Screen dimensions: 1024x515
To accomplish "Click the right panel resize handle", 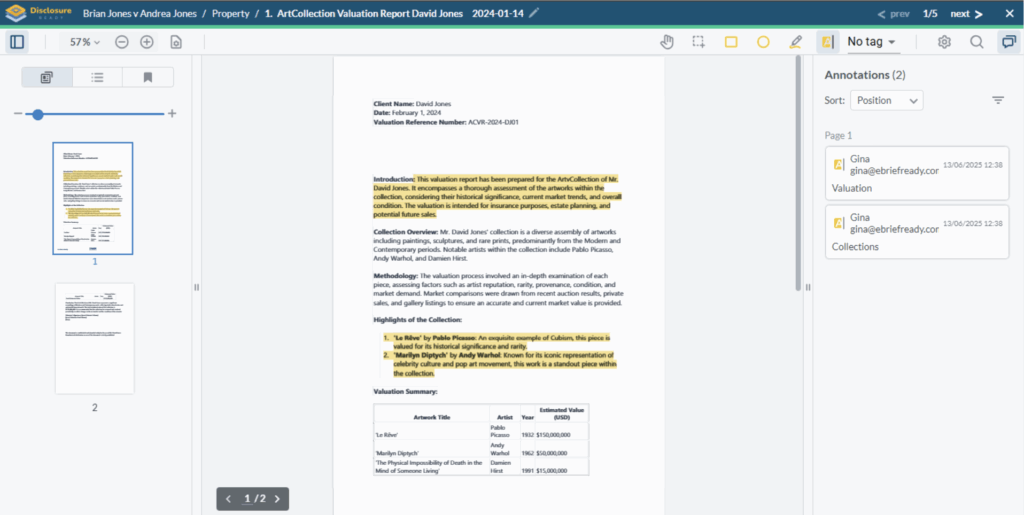I will 808,287.
